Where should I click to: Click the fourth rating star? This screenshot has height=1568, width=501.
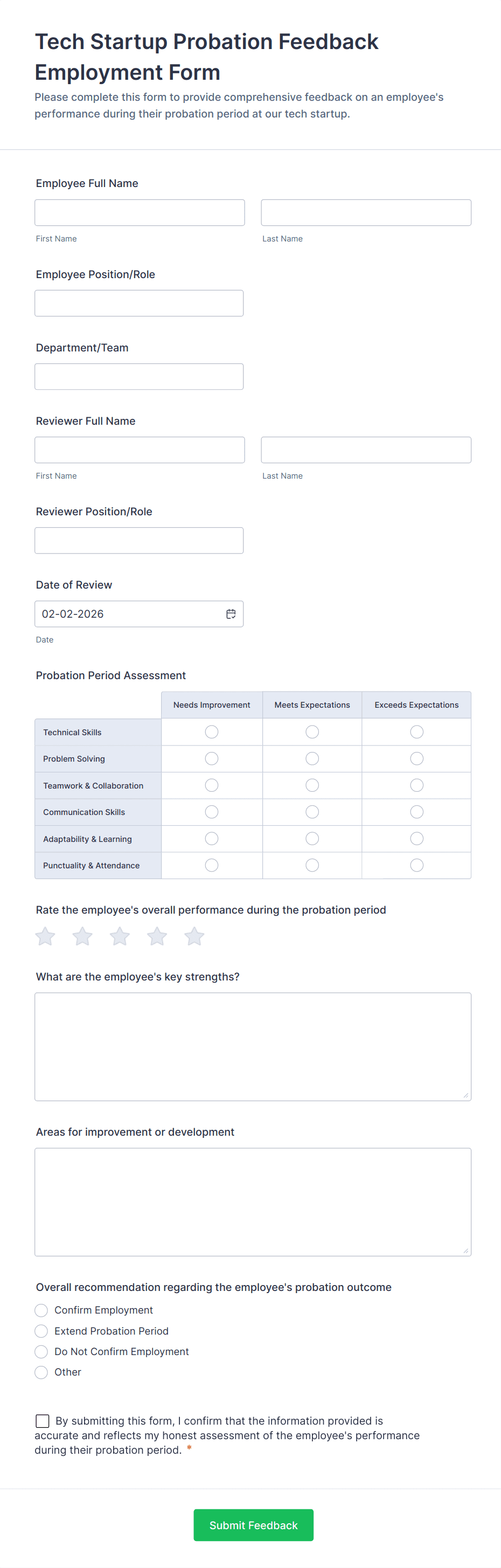tap(157, 936)
